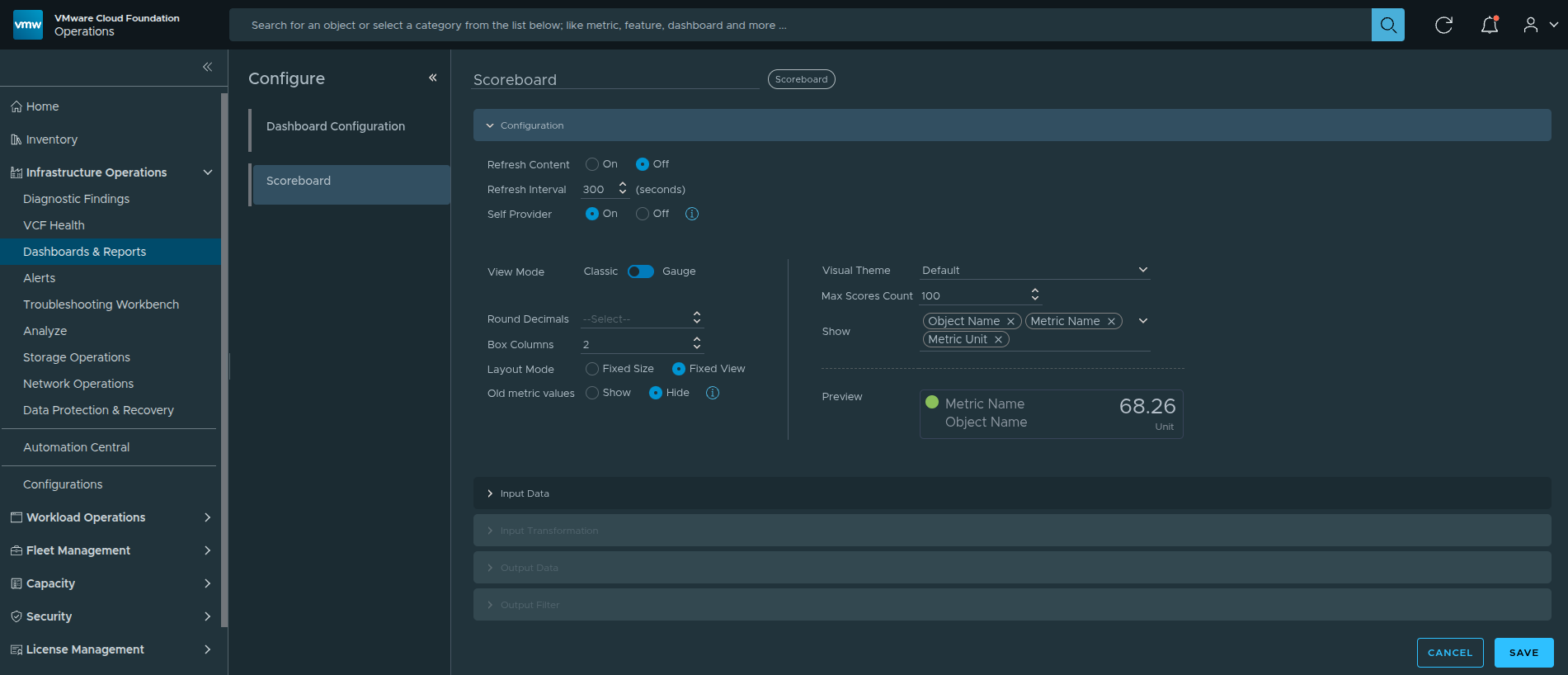Open the Show options dropdown arrow
Image resolution: width=1568 pixels, height=675 pixels.
tap(1143, 321)
